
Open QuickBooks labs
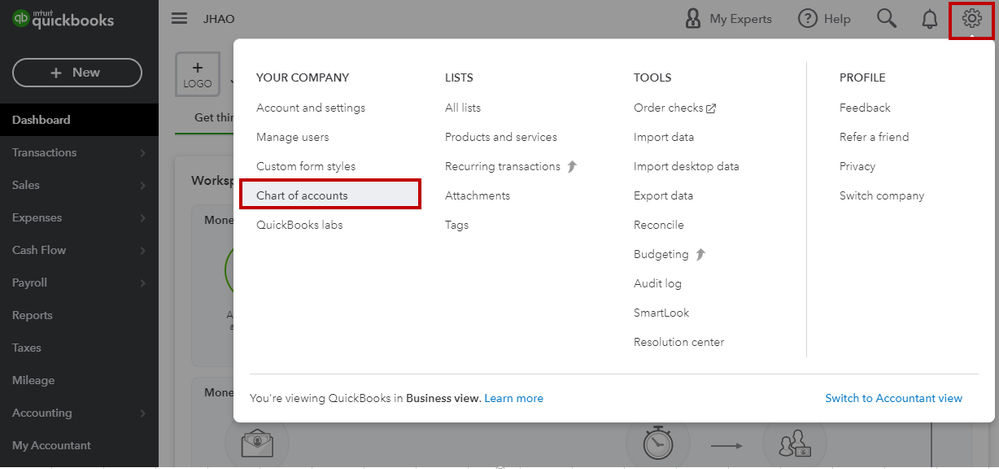[299, 225]
